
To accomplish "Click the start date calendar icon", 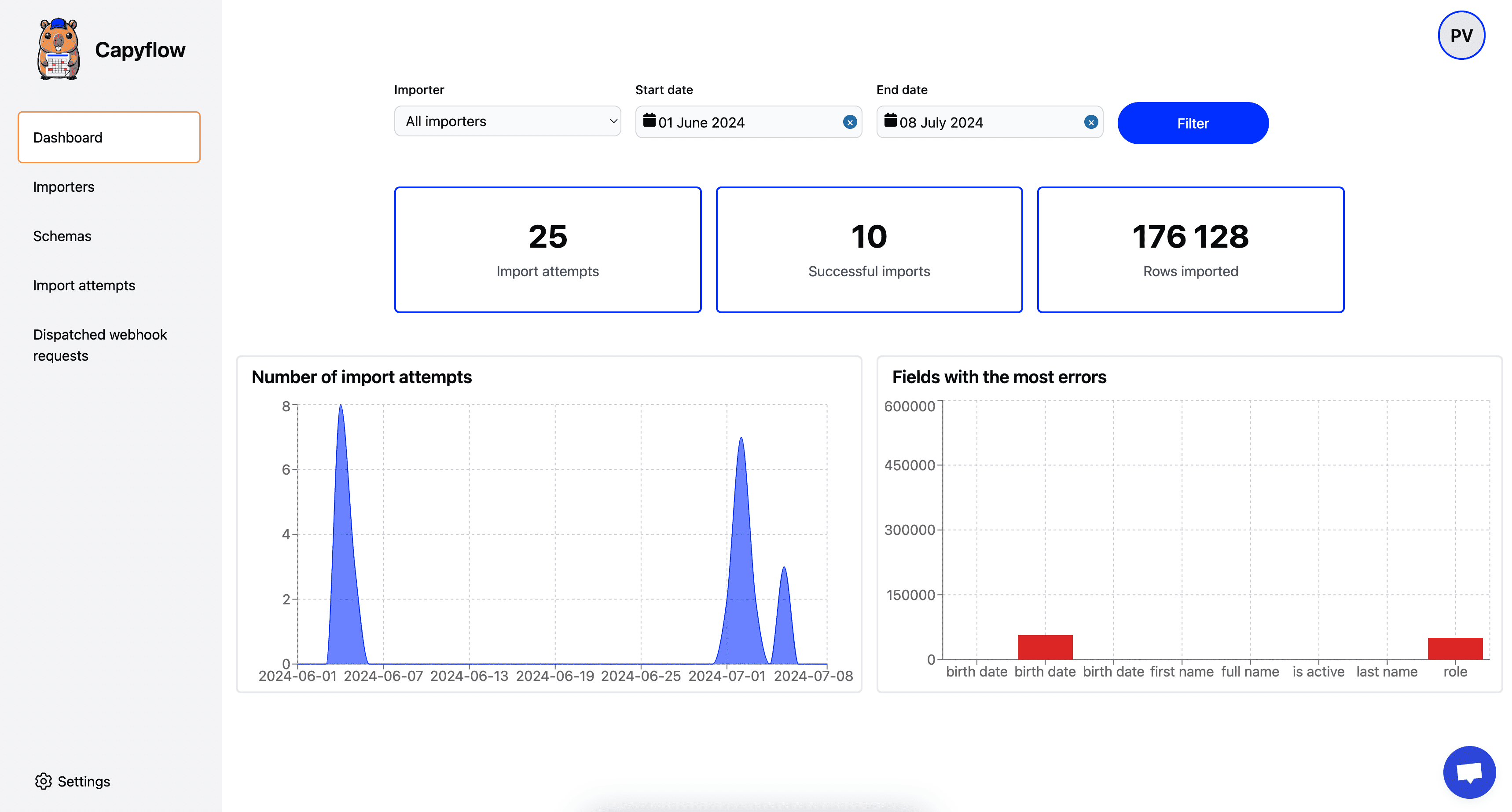I will (x=649, y=121).
